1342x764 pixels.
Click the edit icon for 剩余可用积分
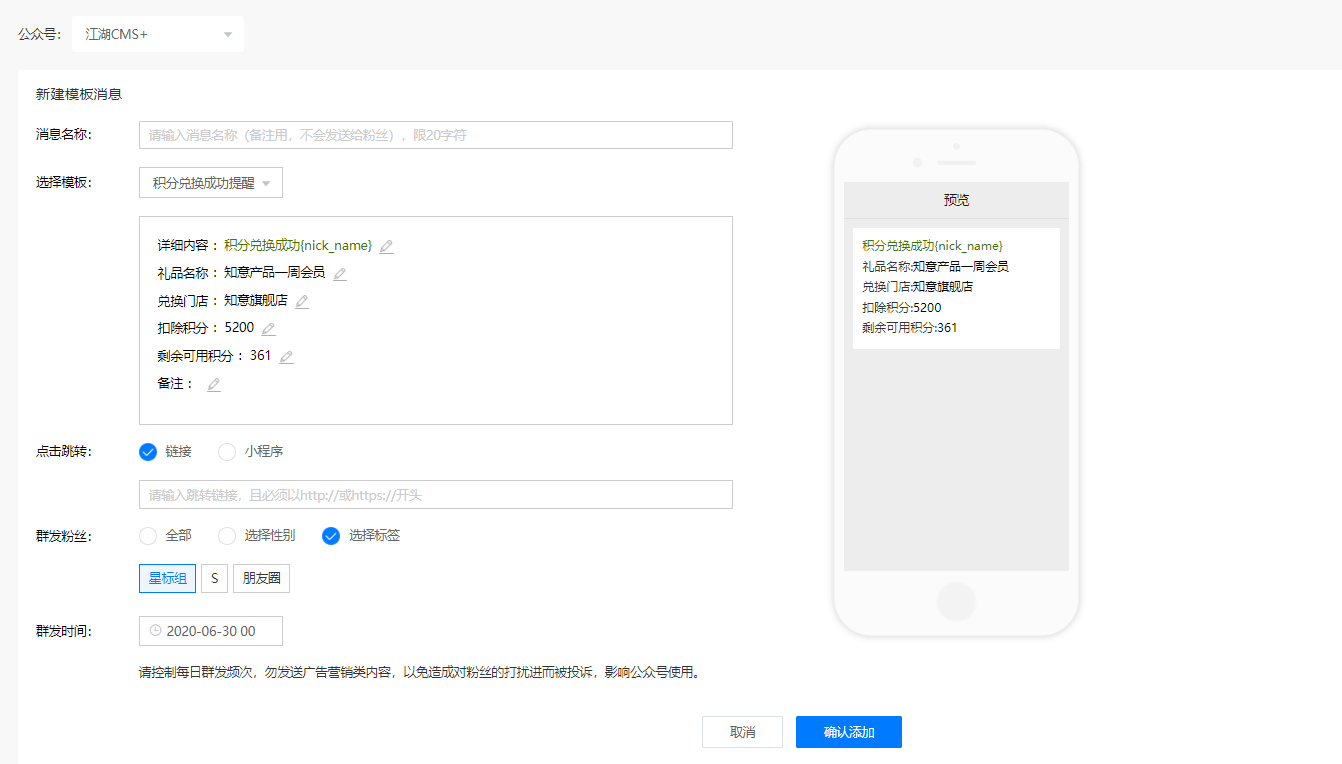[x=286, y=357]
